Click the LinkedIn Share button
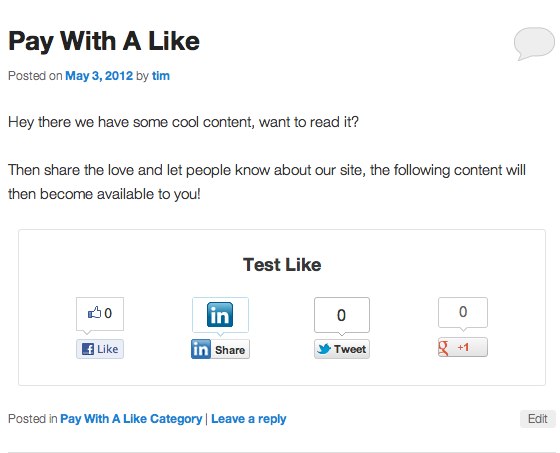The image size is (560, 453). (x=220, y=349)
